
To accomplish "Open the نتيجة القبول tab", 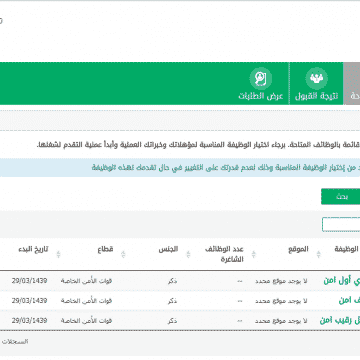I will pos(316,84).
